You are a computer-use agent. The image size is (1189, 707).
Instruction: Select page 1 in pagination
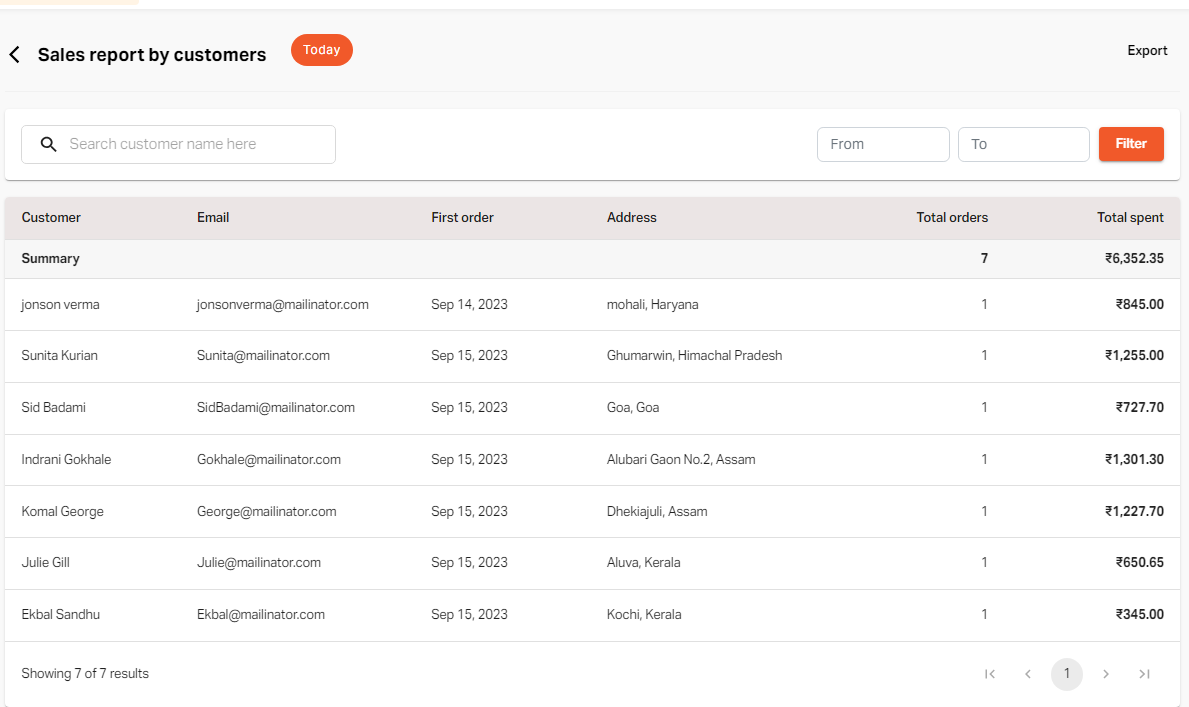[1067, 674]
